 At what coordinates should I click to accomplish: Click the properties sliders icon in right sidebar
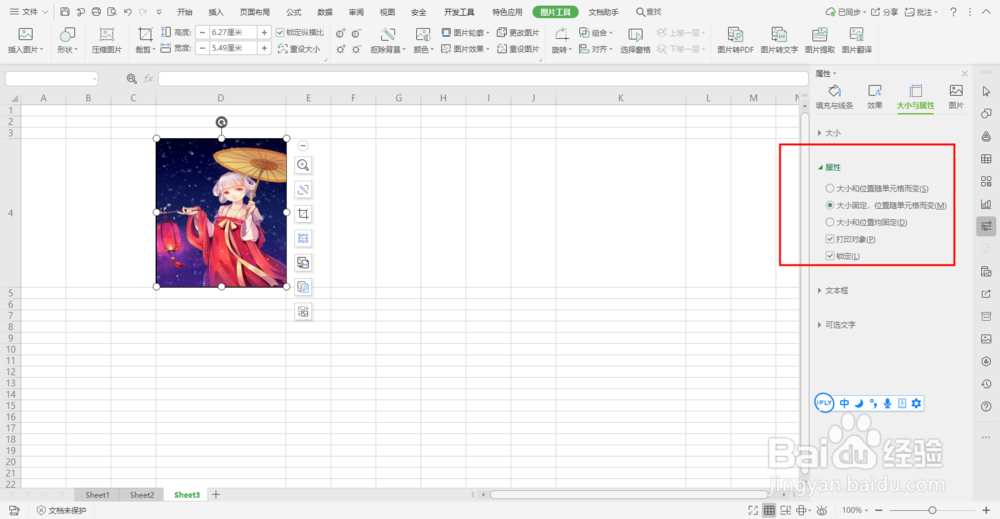pyautogui.click(x=986, y=226)
